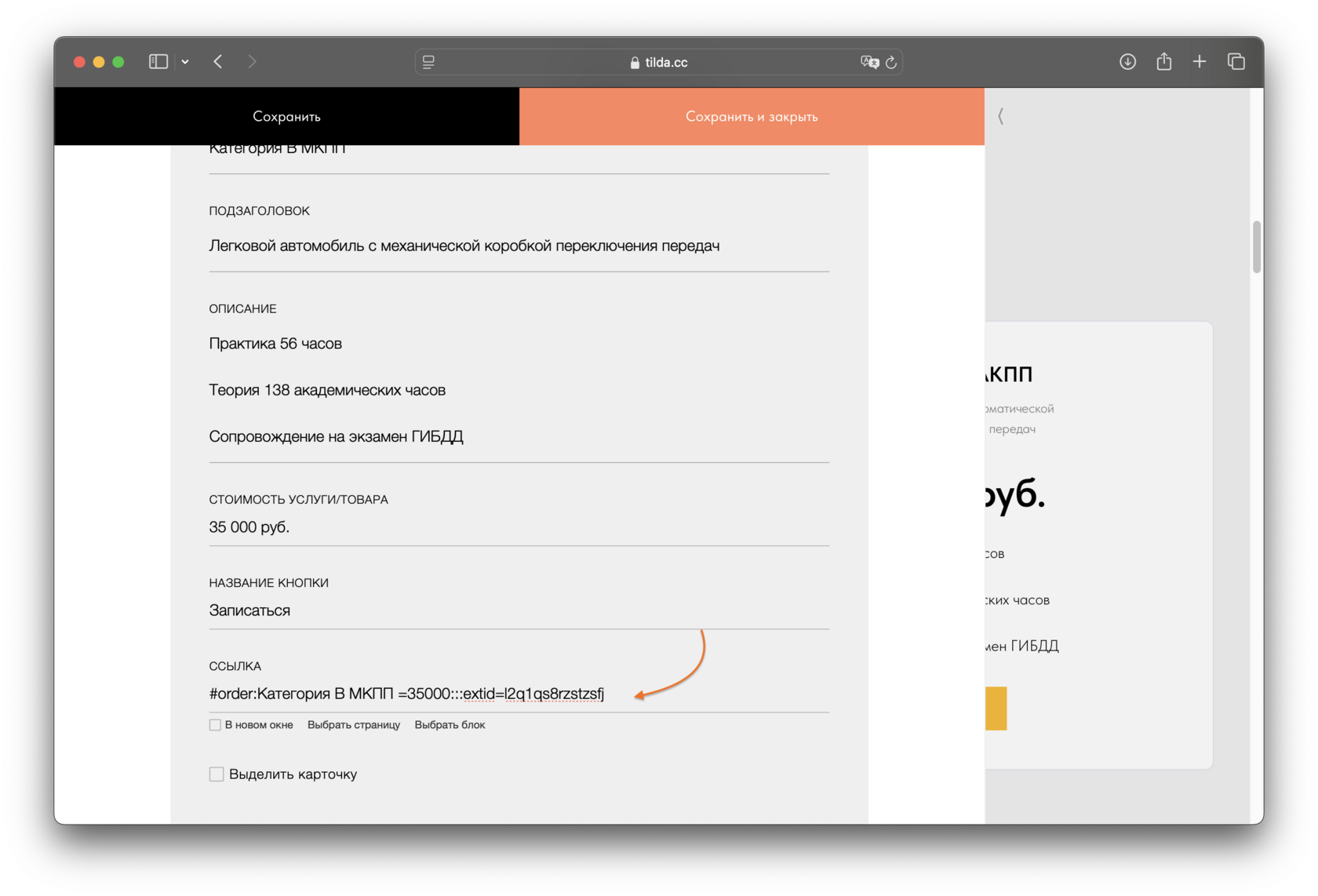Open the Выбрать страницу link
1318x896 pixels.
click(x=354, y=725)
